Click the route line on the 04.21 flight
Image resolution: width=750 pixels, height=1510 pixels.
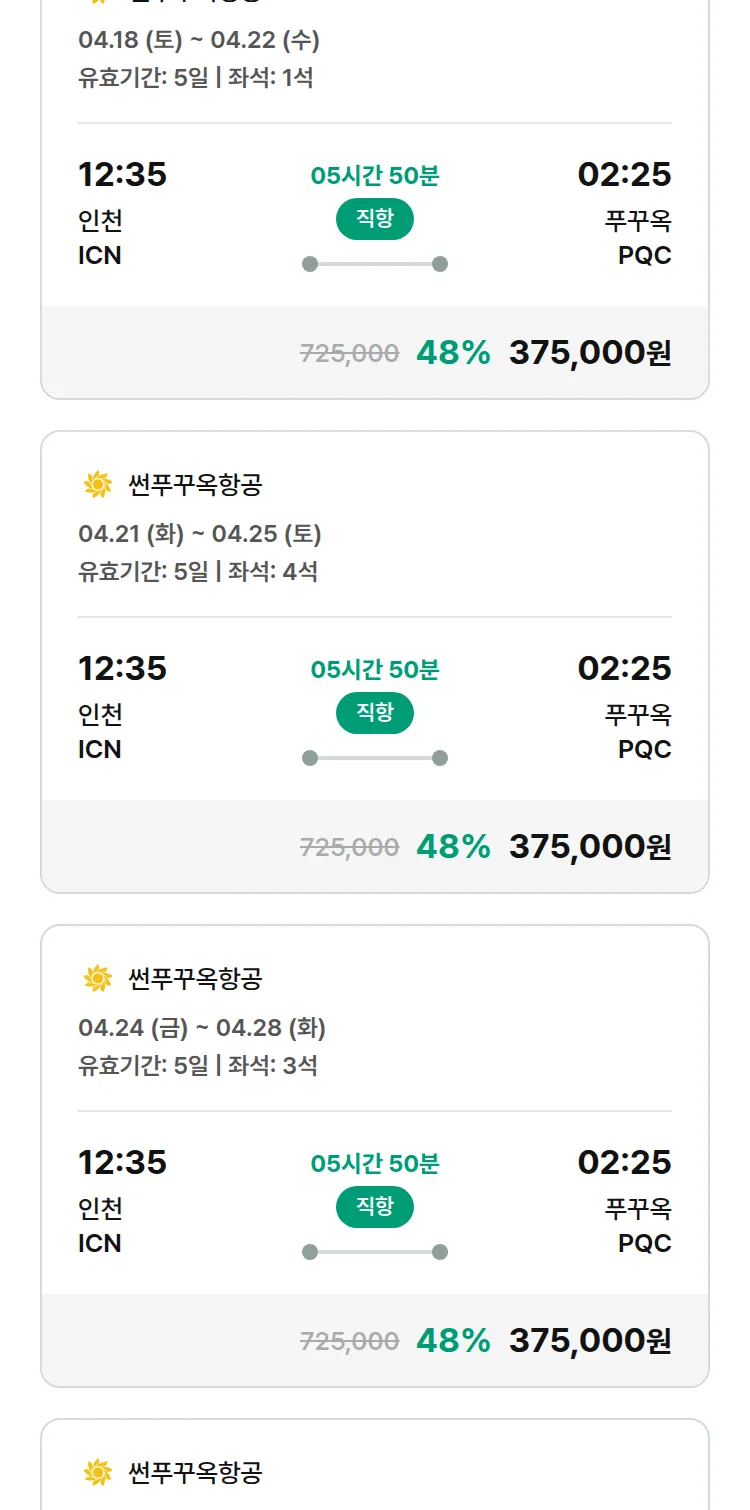point(375,758)
